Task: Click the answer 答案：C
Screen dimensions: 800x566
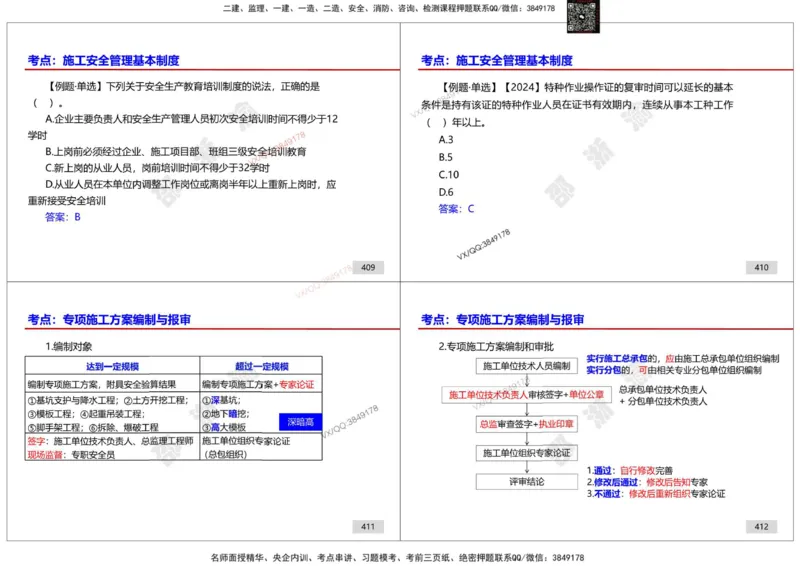Action: 456,209
